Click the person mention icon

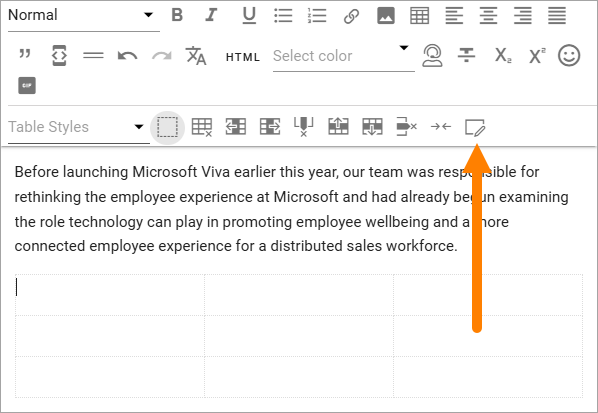coord(432,56)
